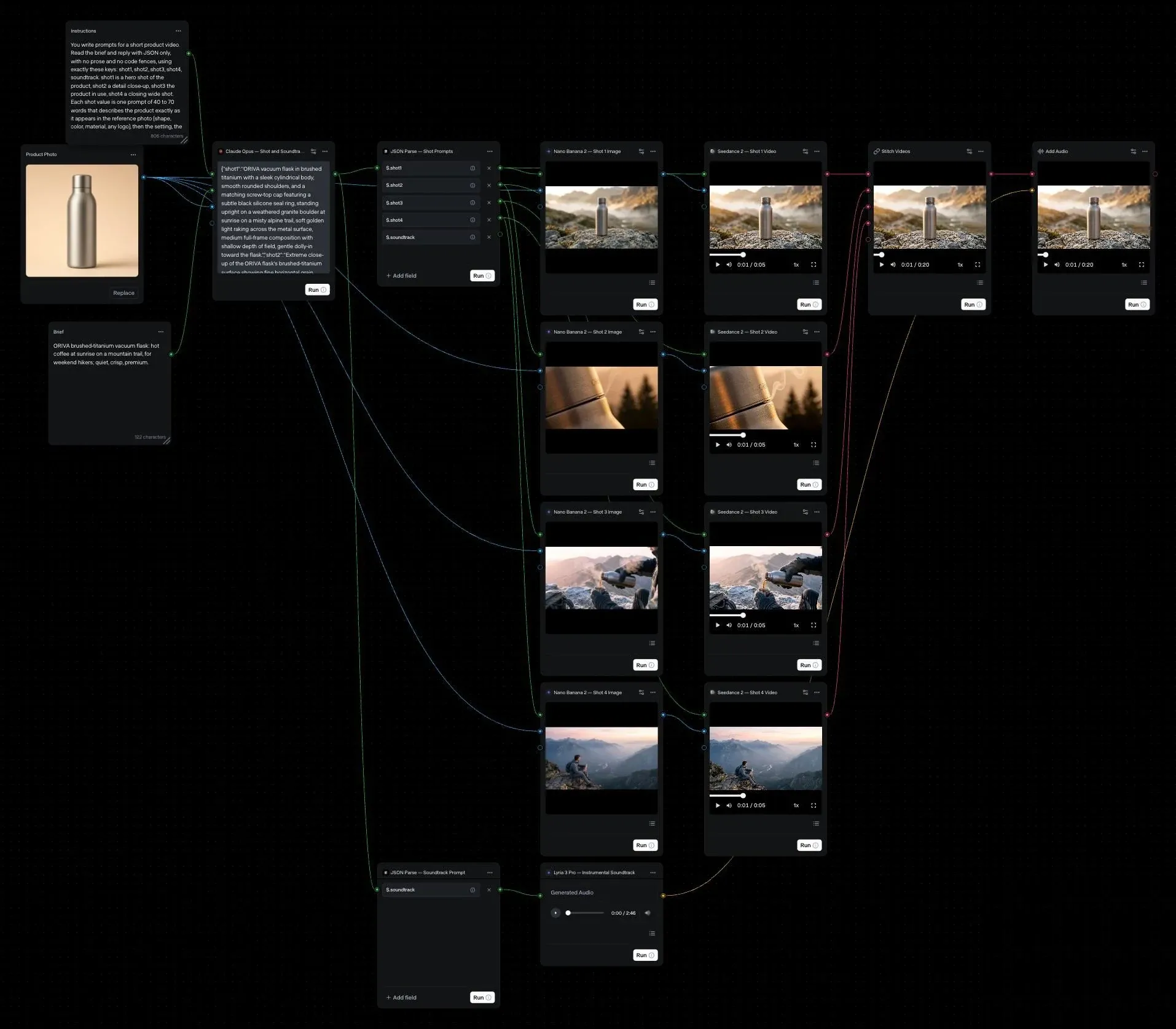Screen dimensions: 1176x1029
Task: Change playback speed 1x on Stitch Videos
Action: click(960, 265)
